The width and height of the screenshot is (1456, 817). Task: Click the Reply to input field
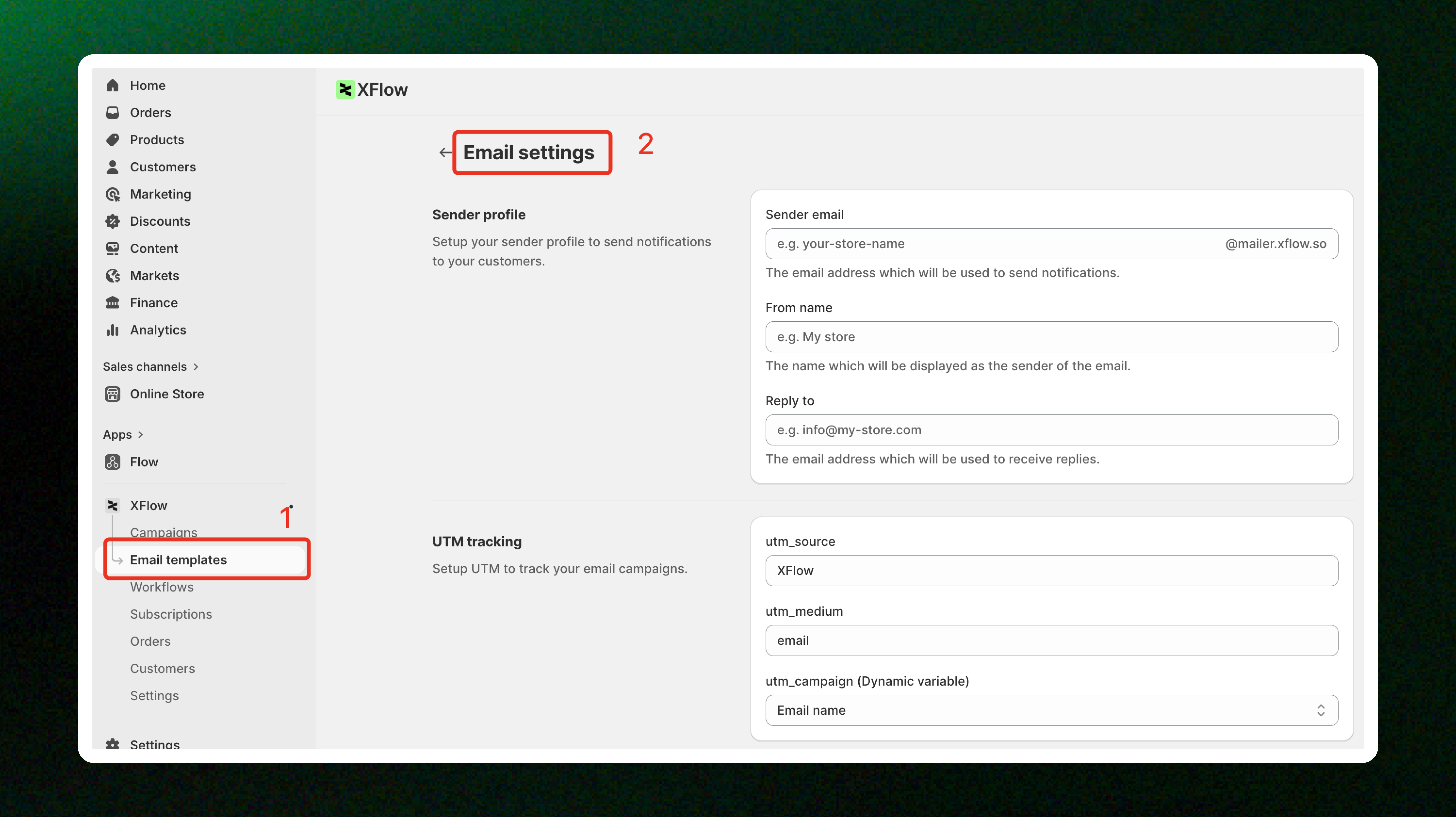(x=1051, y=429)
